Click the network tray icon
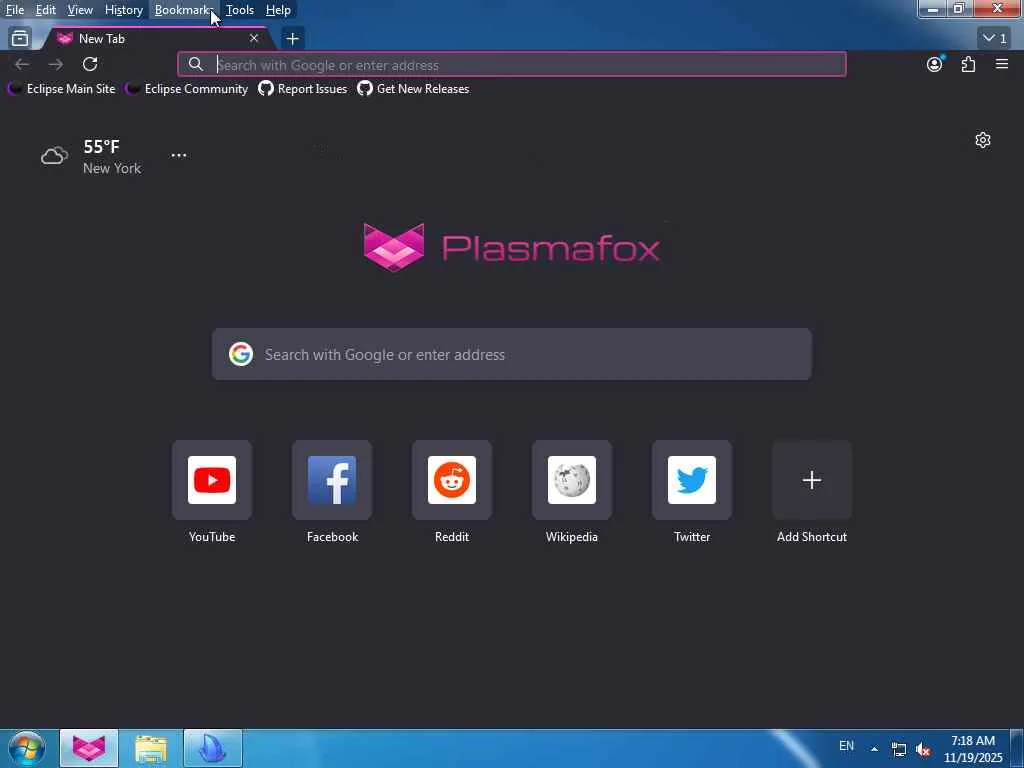The image size is (1024, 768). [899, 749]
